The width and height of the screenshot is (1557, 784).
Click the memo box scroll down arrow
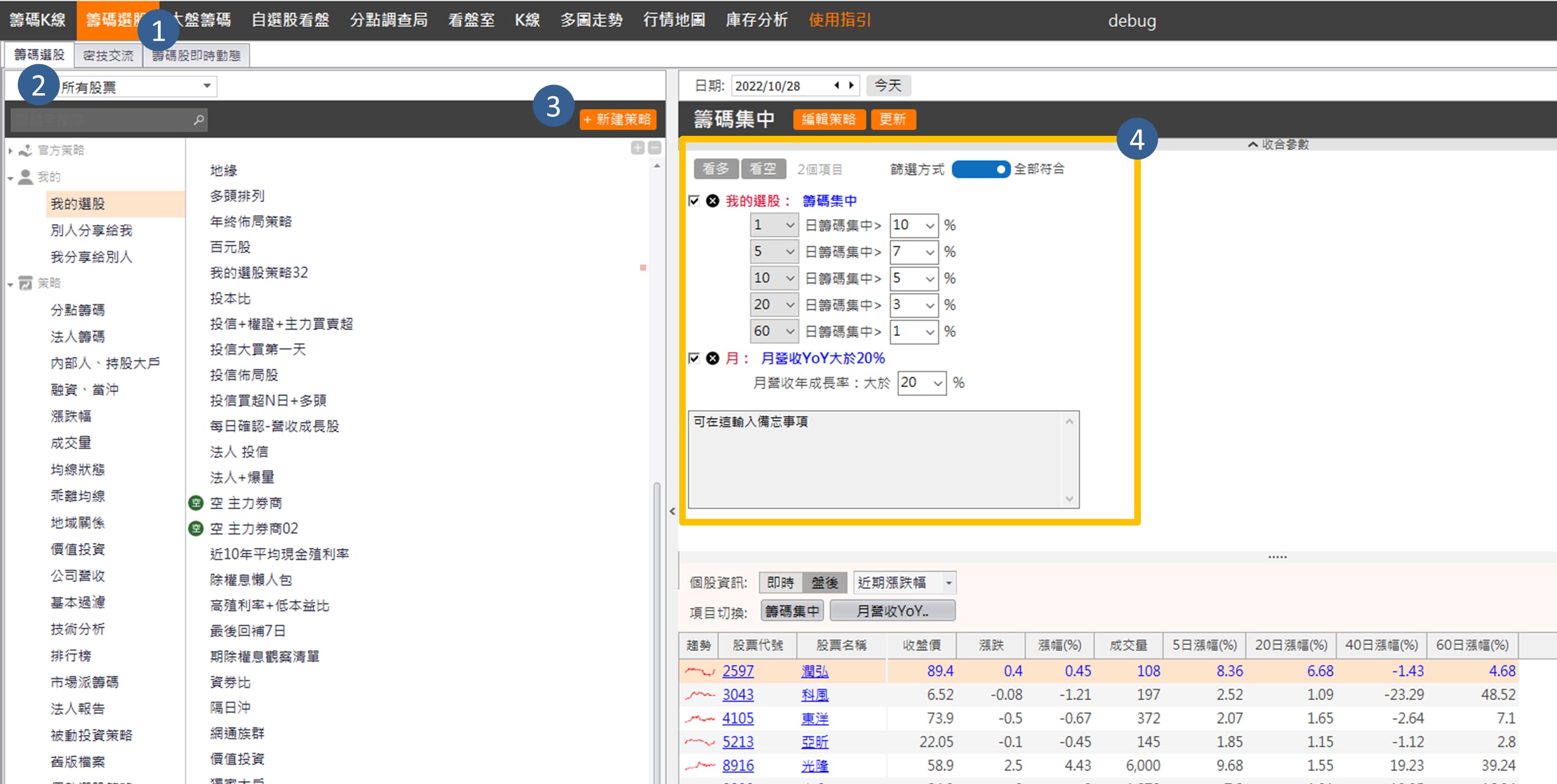(x=1068, y=499)
